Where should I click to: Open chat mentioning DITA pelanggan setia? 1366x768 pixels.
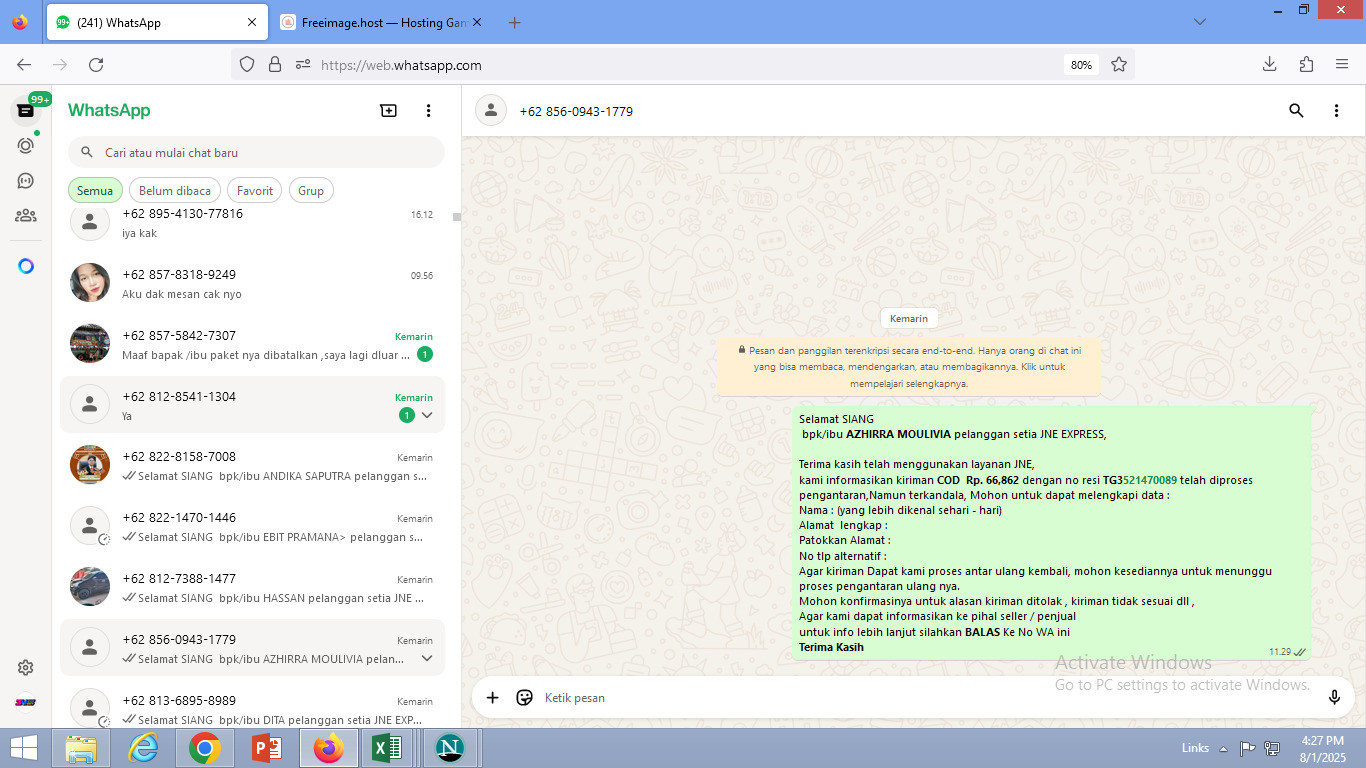pyautogui.click(x=252, y=706)
